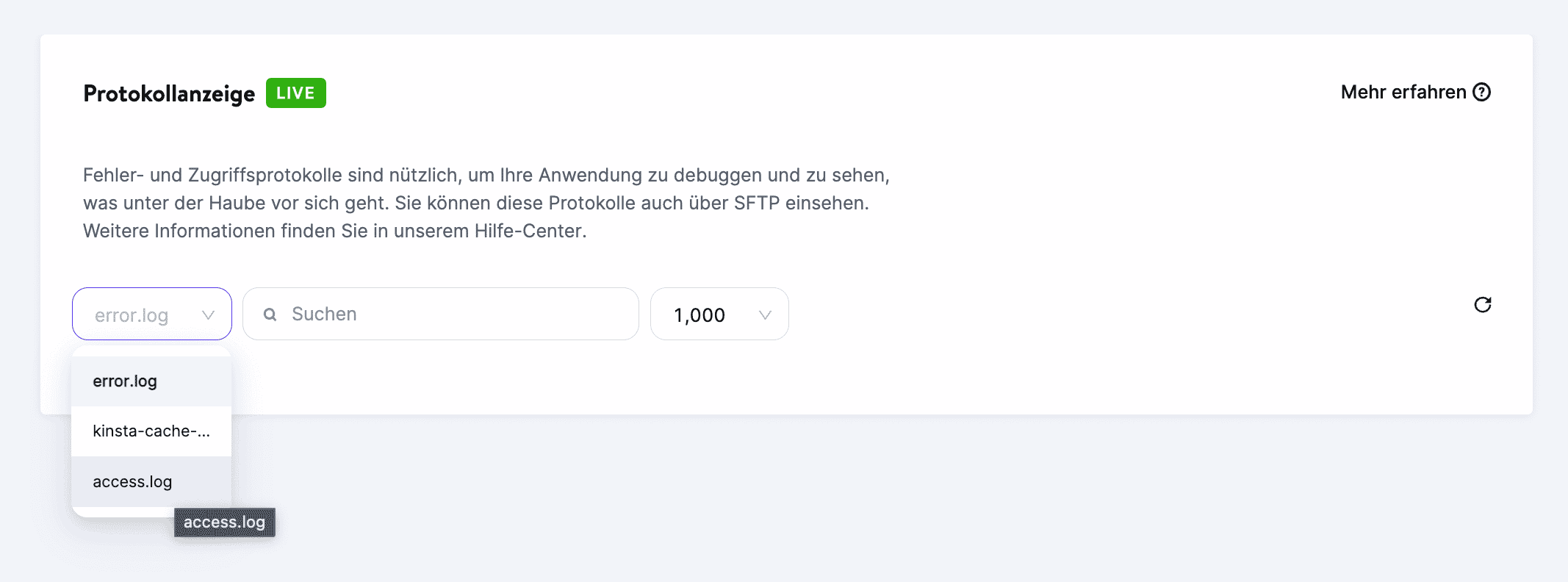Click the Hilfe-Center mention in the description

point(528,231)
